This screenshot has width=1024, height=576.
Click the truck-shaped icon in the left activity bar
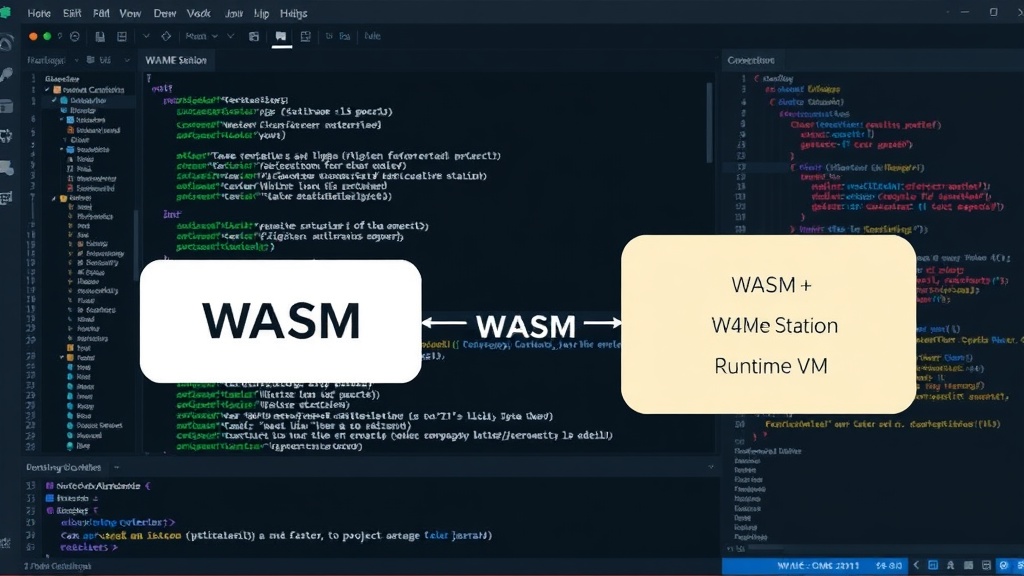(7, 168)
